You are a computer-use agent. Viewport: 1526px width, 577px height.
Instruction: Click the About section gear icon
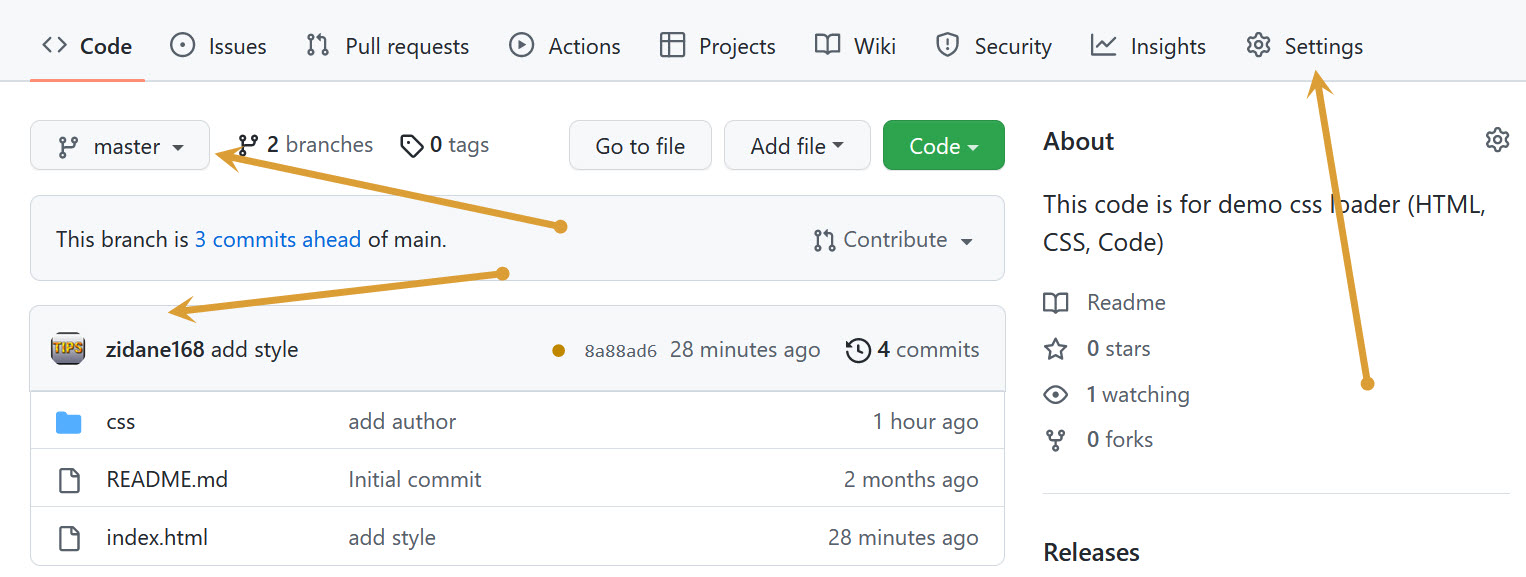tap(1496, 140)
